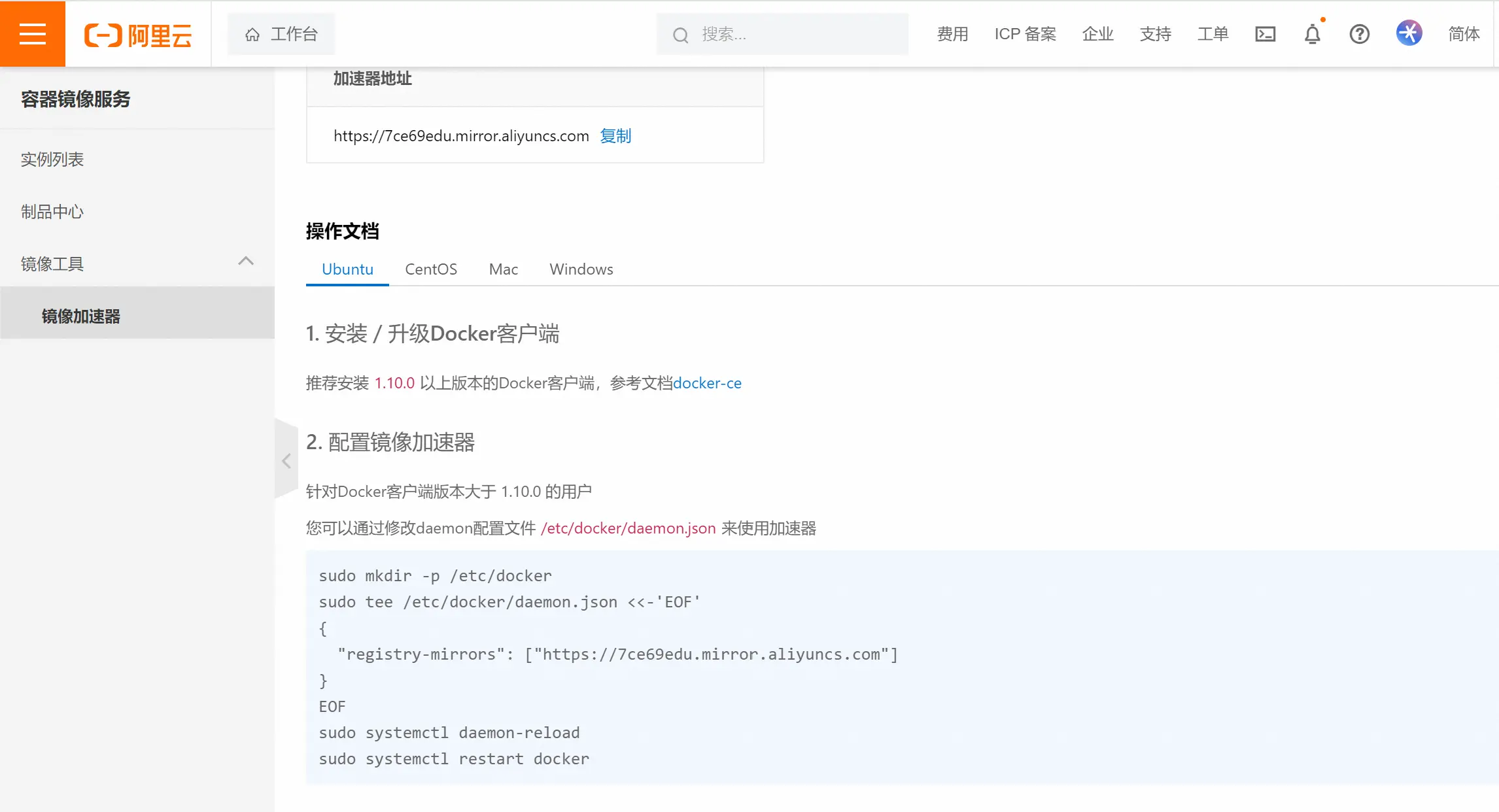1499x812 pixels.
Task: Open the 支持 menu
Action: pos(1155,34)
